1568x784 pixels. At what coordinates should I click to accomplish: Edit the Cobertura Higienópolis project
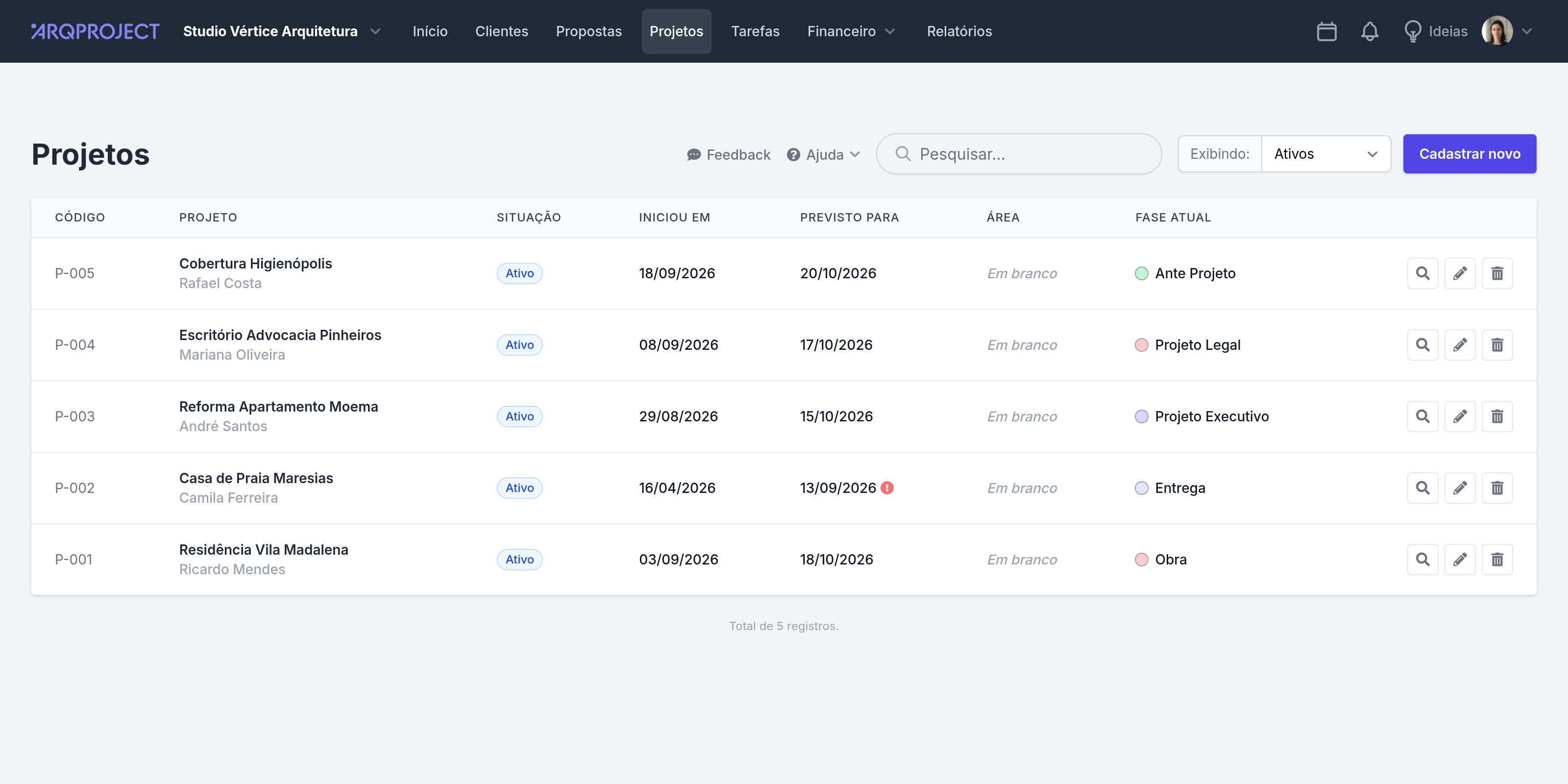[x=1460, y=273]
